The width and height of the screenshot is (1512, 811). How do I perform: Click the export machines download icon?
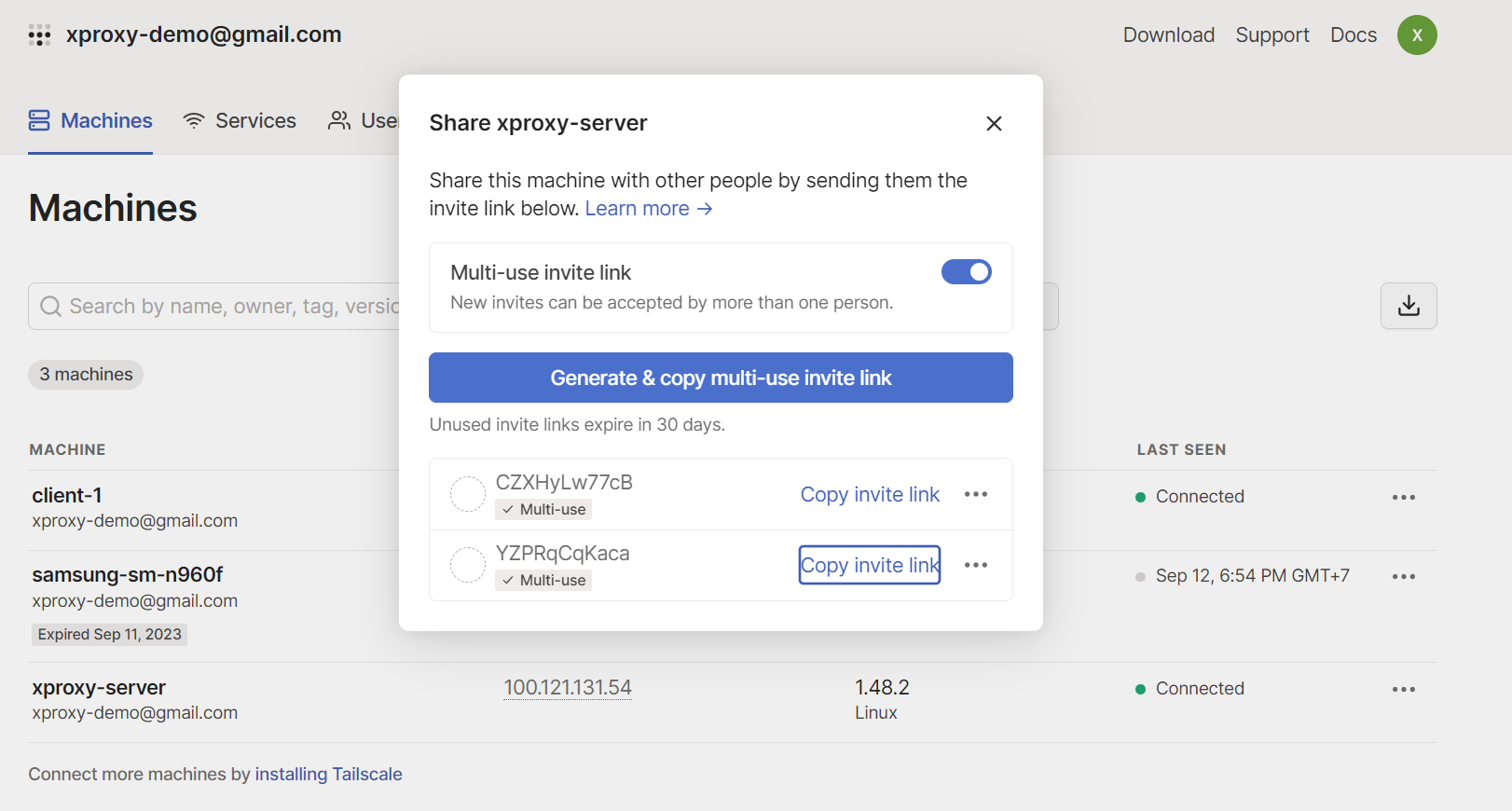[1409, 306]
